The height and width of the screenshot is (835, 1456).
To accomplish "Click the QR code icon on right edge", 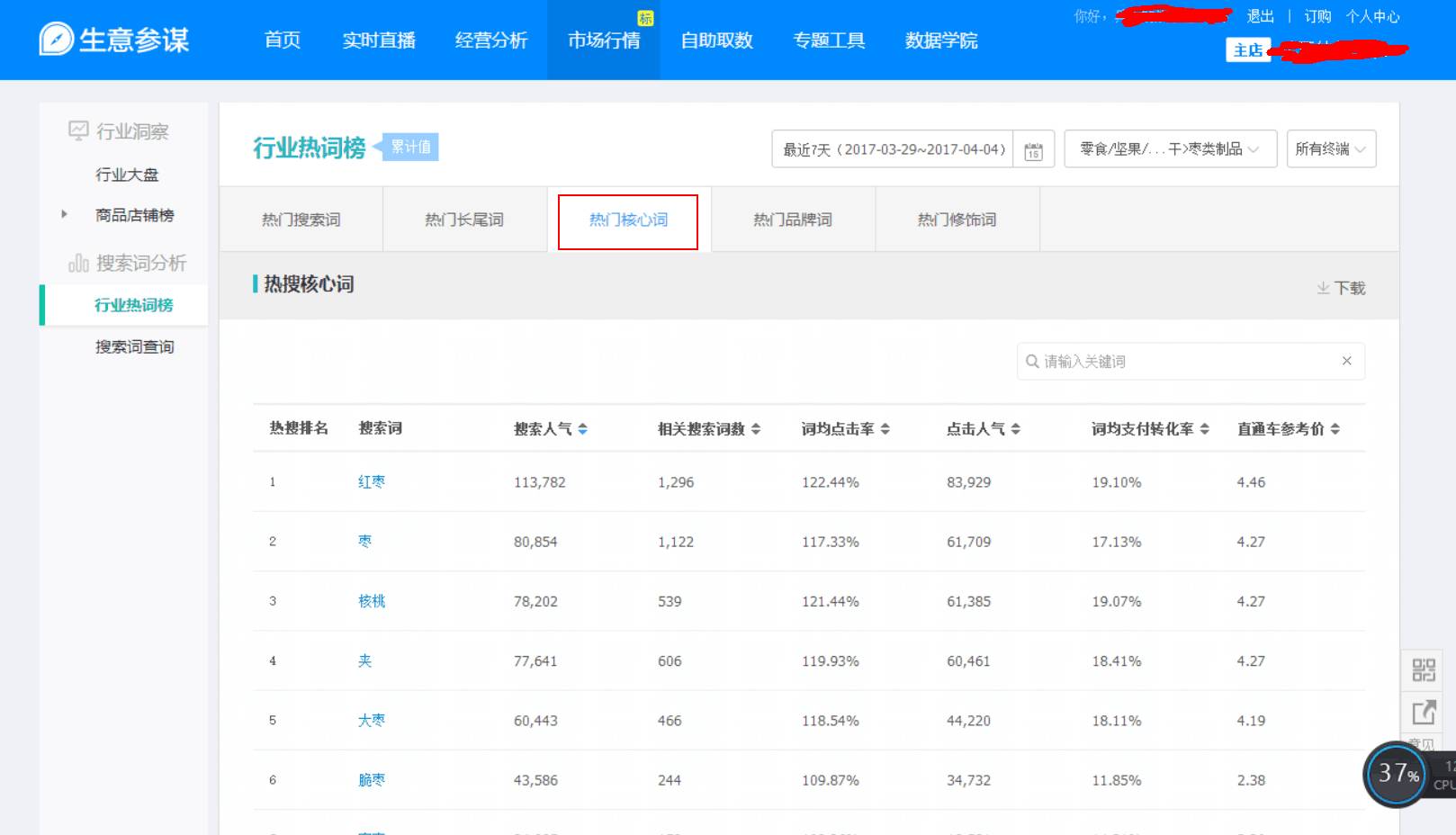I will coord(1425,669).
